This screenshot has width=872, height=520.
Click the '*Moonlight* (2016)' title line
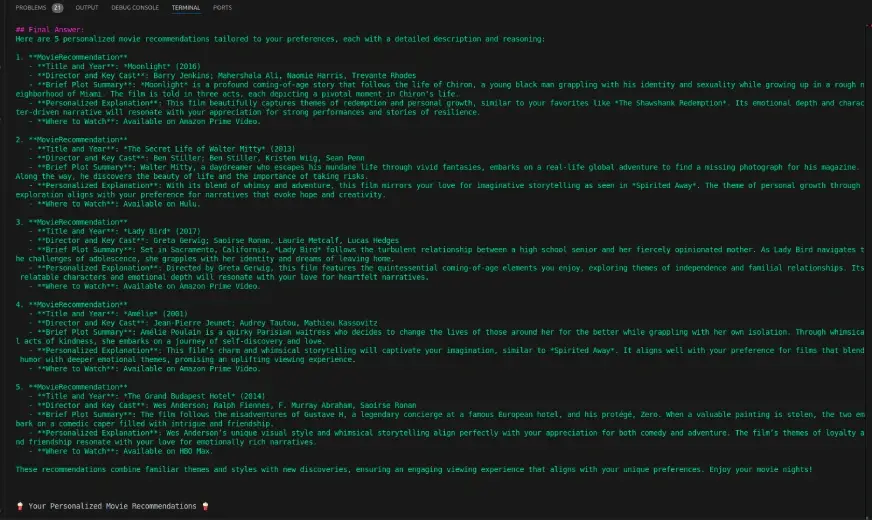(x=115, y=66)
